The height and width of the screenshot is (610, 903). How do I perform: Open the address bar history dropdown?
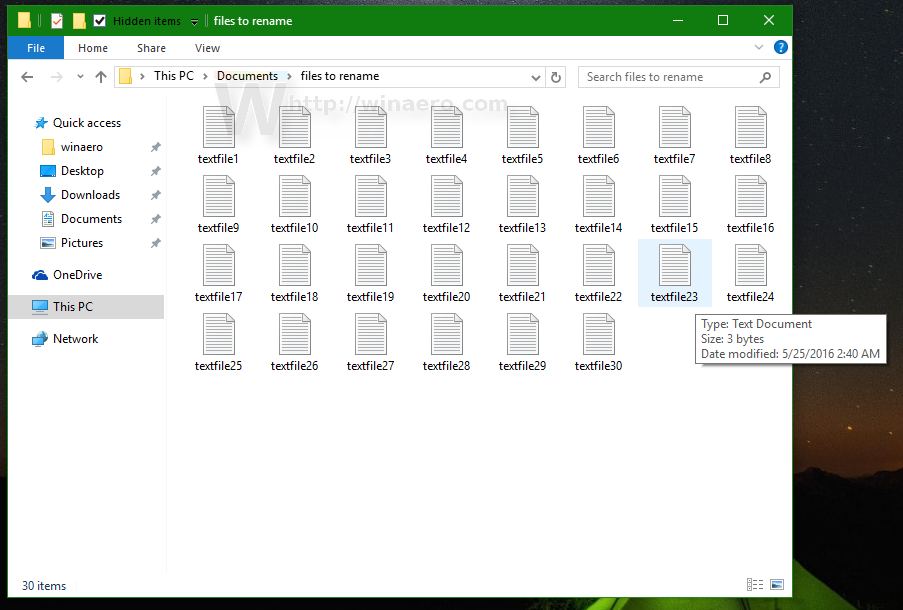(x=536, y=76)
